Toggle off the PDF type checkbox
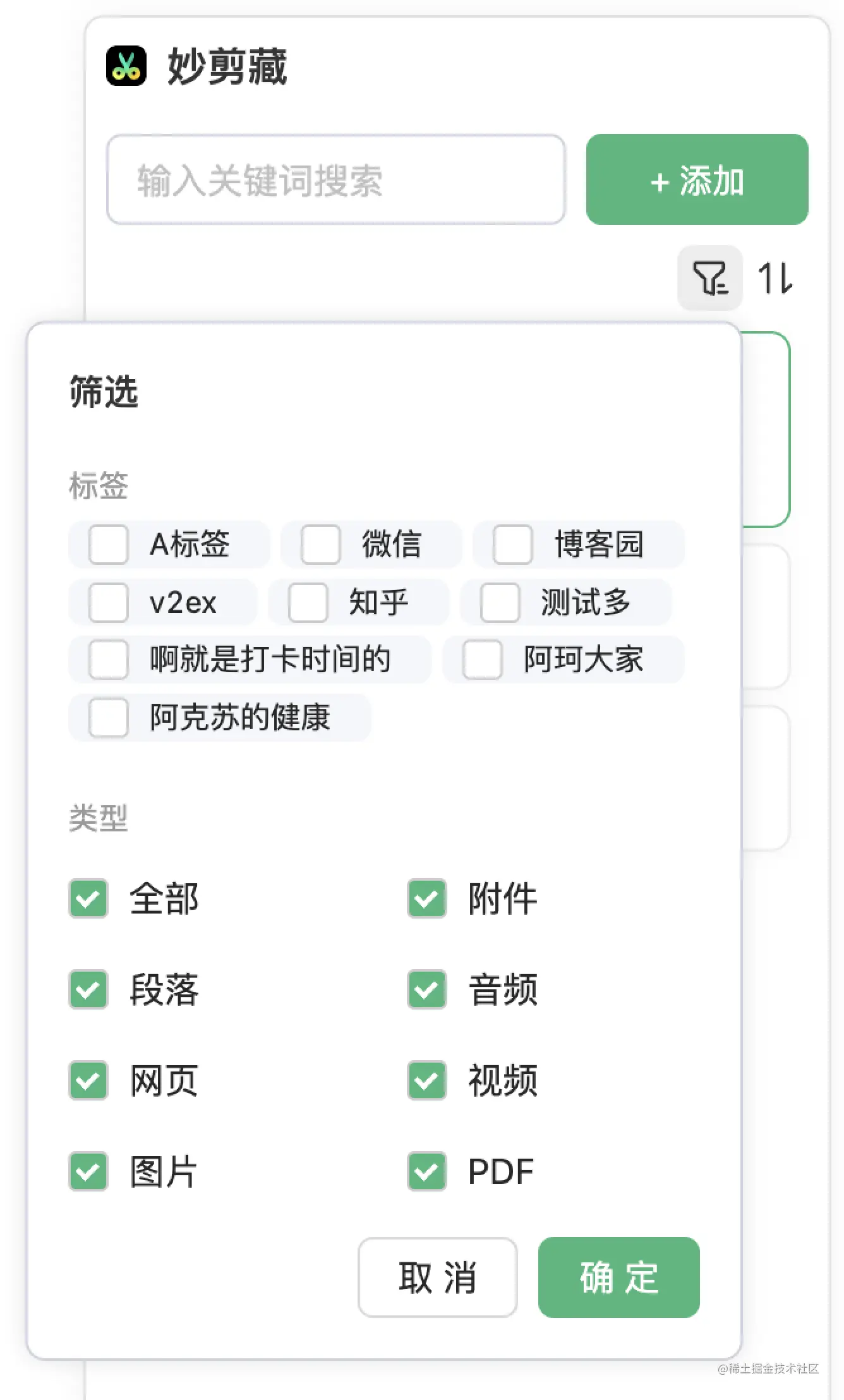 click(x=427, y=1171)
